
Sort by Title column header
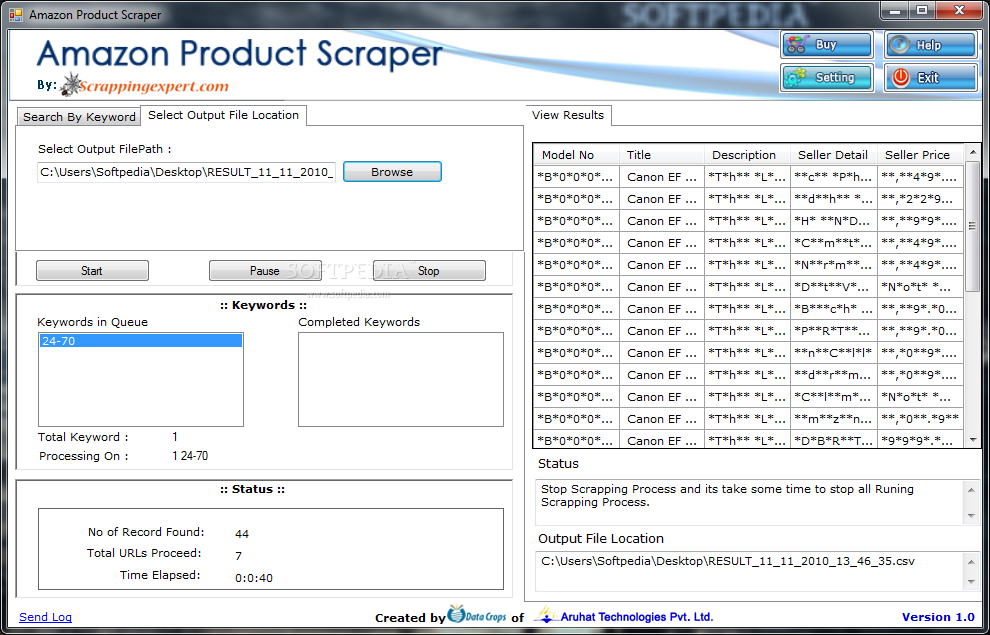coord(662,155)
